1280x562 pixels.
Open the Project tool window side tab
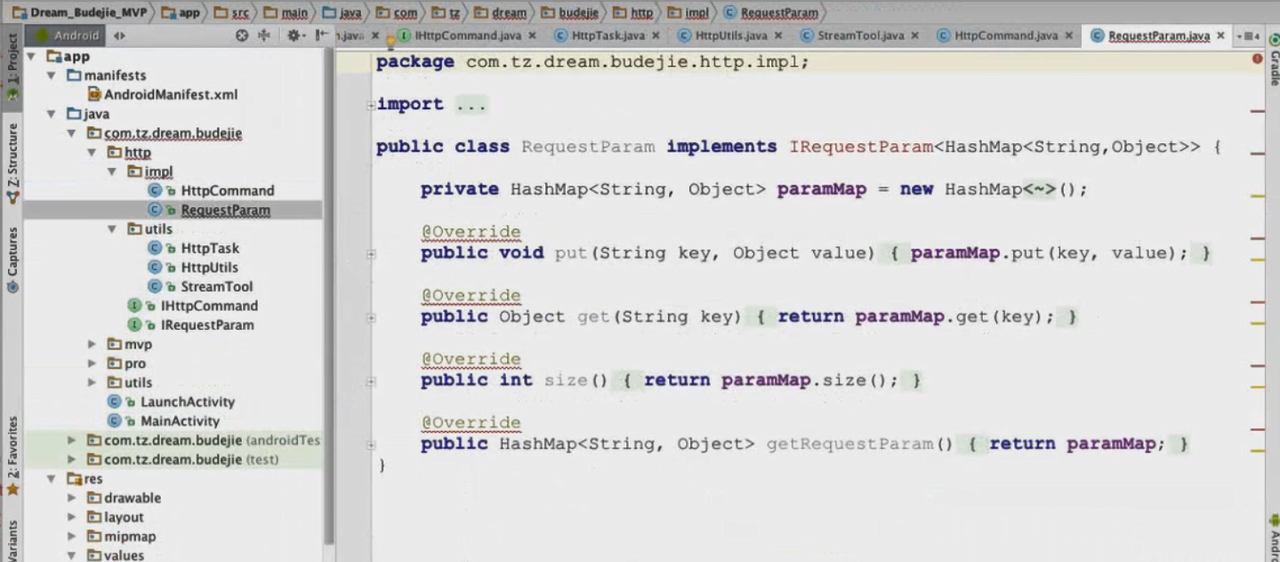pyautogui.click(x=12, y=68)
